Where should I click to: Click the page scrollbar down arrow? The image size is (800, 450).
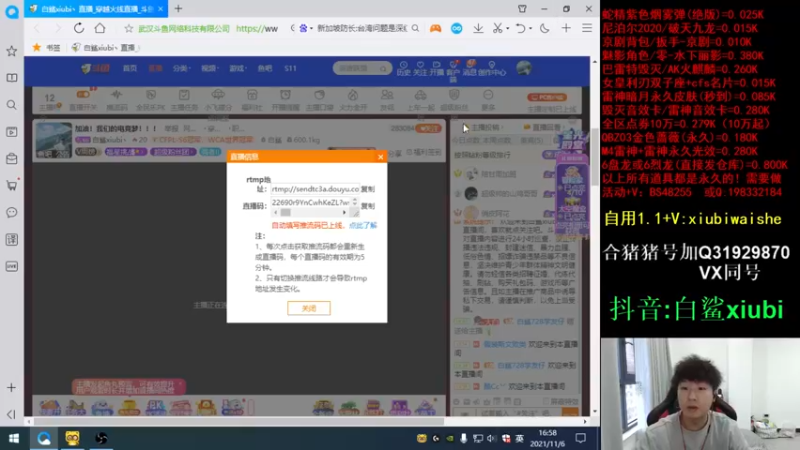coord(594,411)
